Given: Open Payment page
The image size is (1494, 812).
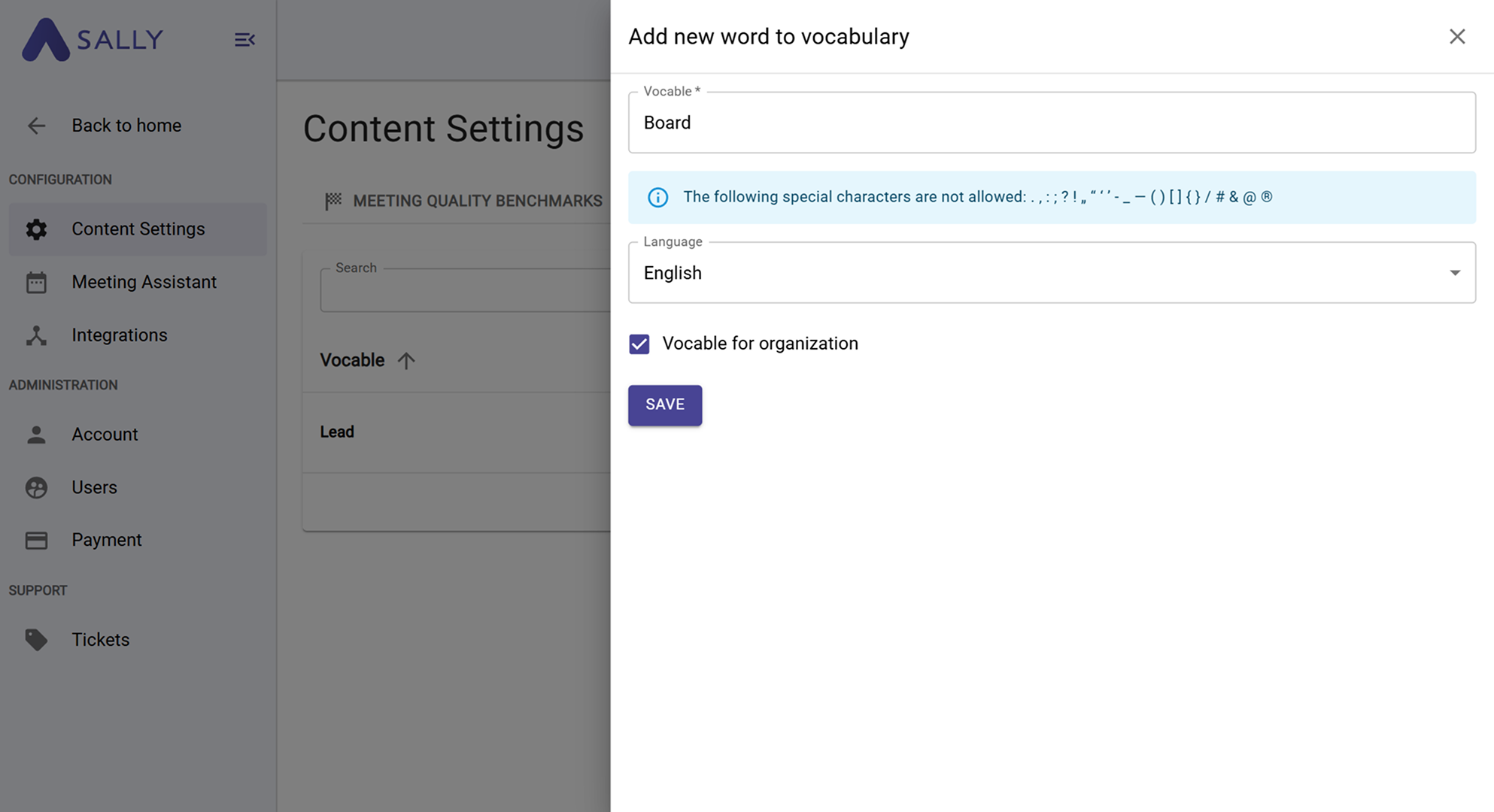Looking at the screenshot, I should click(x=138, y=540).
